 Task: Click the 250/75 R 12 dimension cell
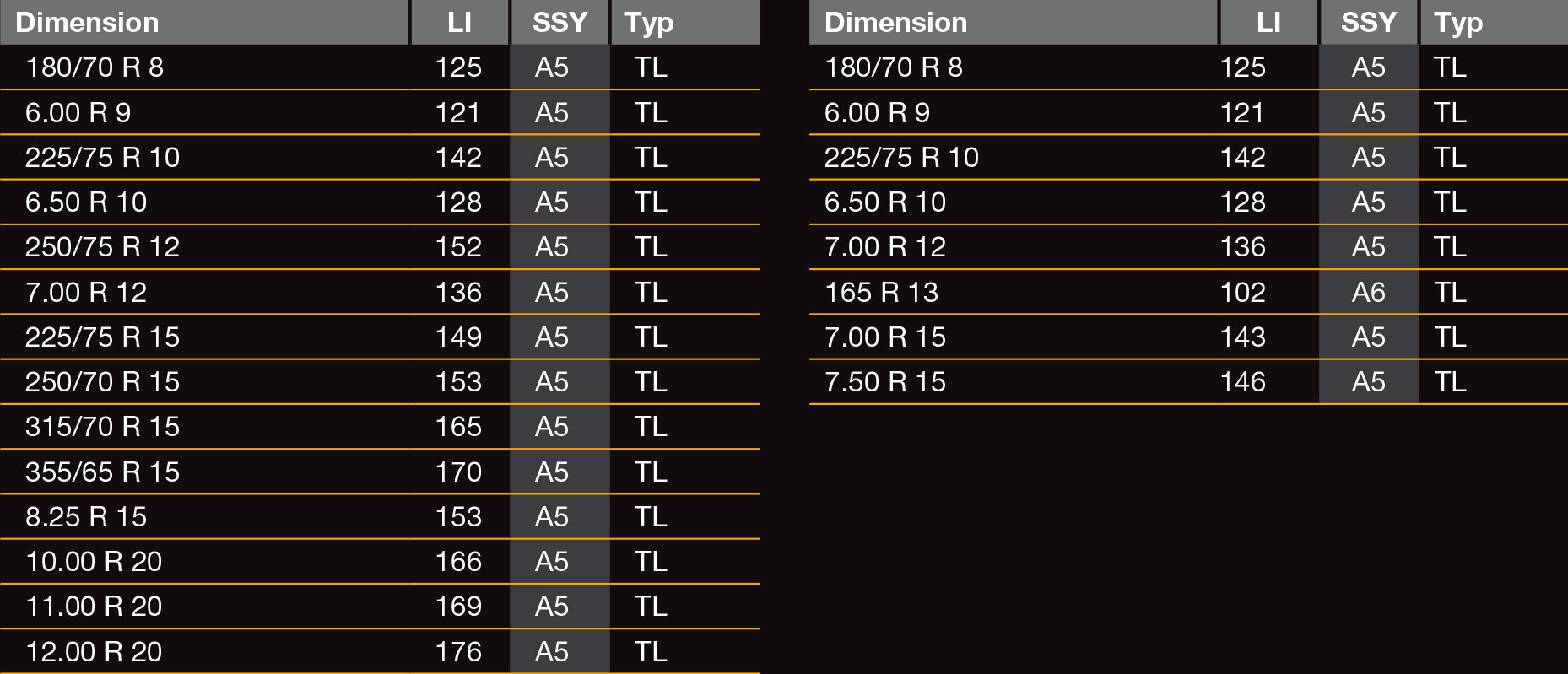102,247
